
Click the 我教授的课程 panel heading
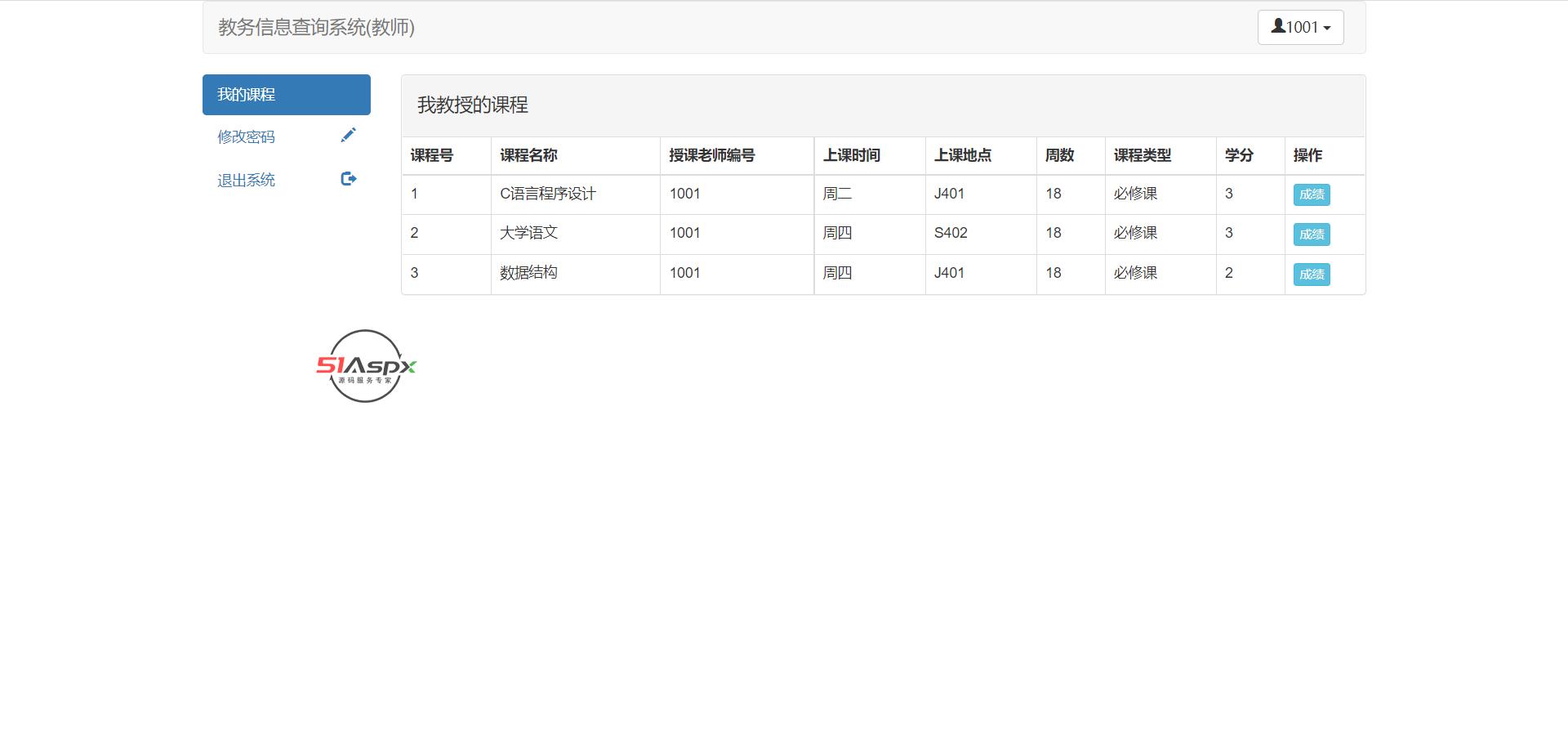point(473,105)
